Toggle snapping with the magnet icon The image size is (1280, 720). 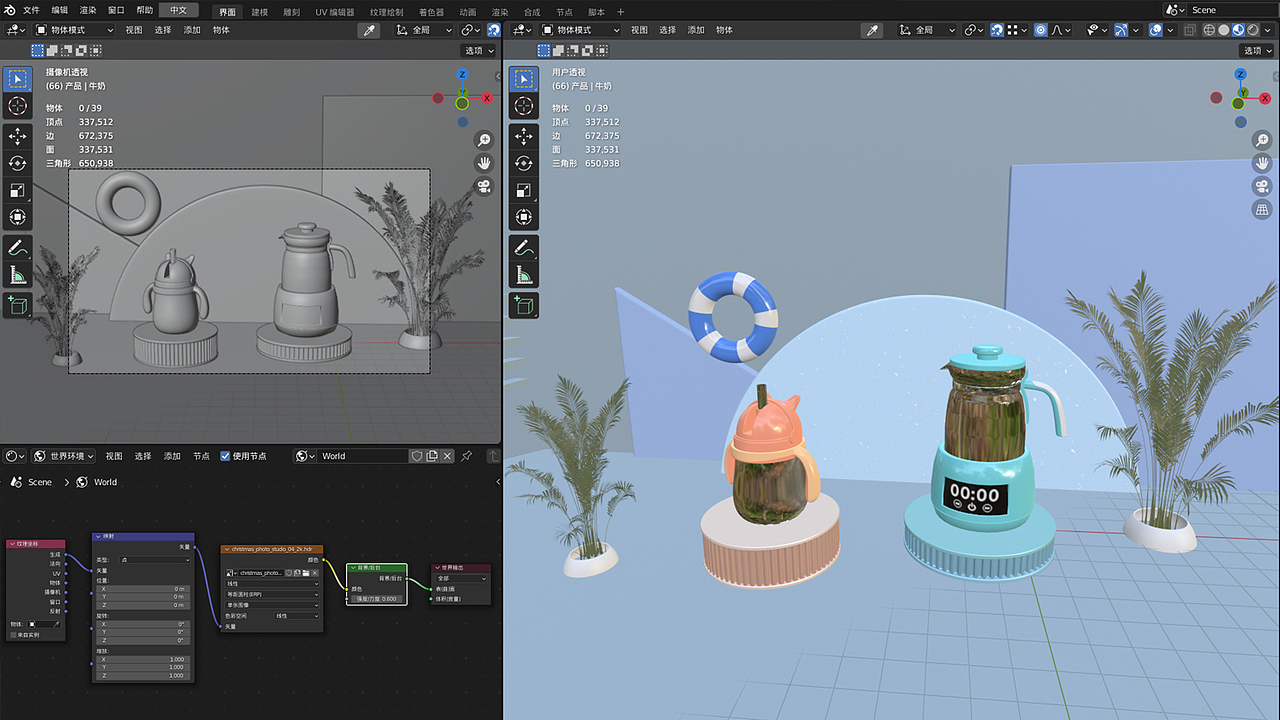(996, 30)
